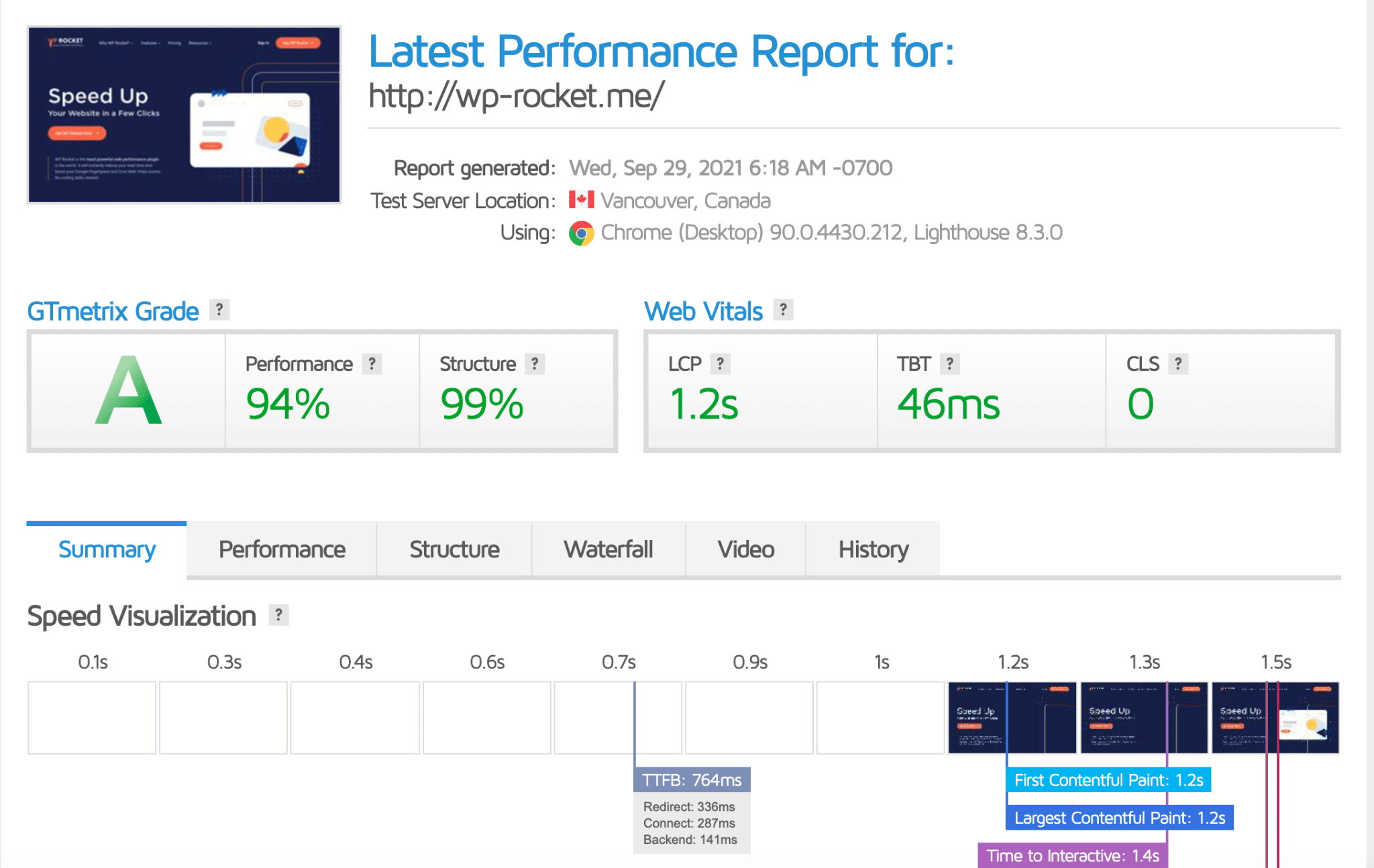Switch to the Waterfall tab
This screenshot has height=868, width=1374.
point(608,549)
